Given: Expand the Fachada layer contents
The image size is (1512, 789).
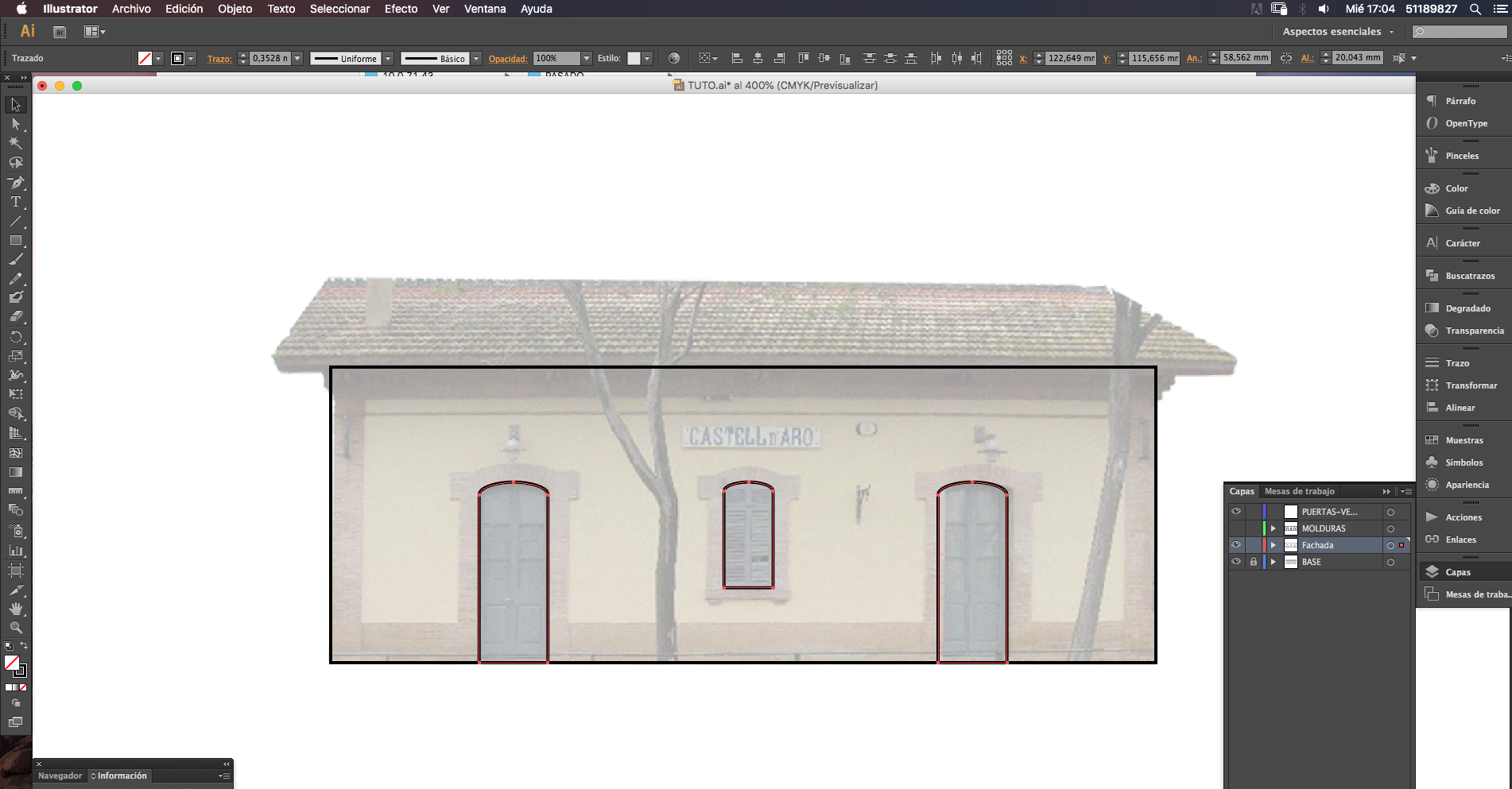Looking at the screenshot, I should (x=1274, y=545).
